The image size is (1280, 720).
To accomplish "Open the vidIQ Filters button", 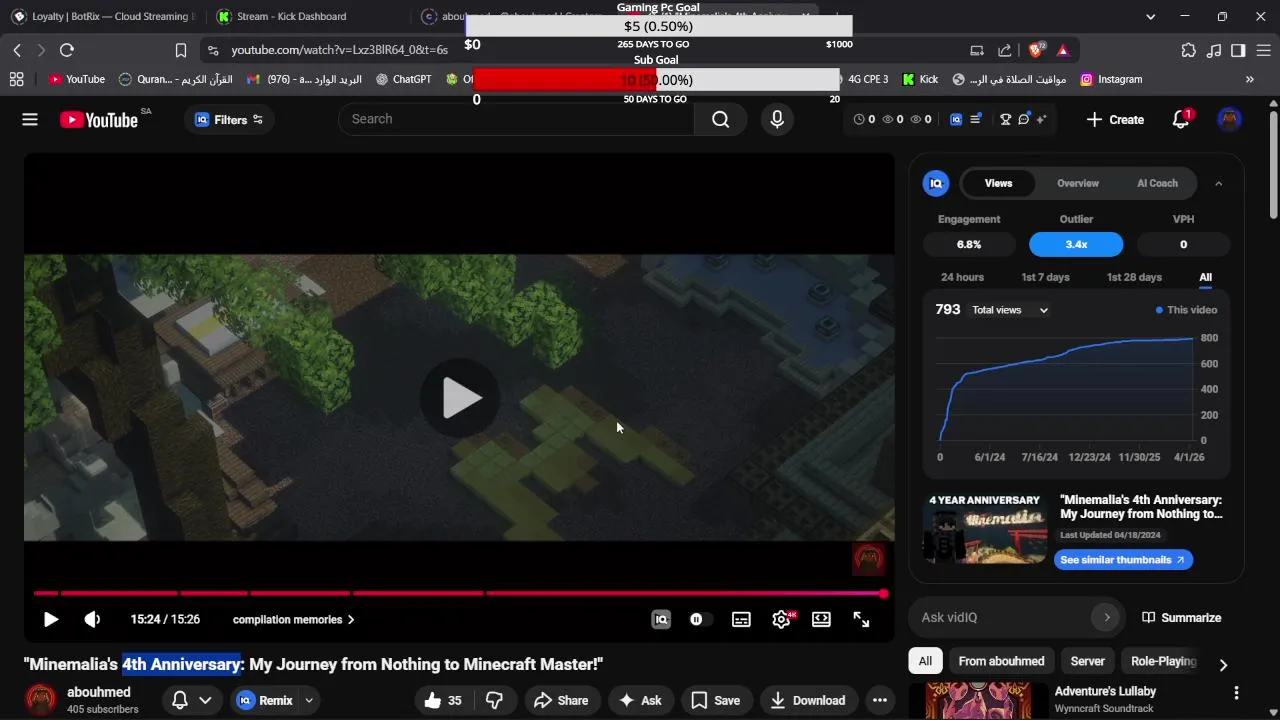I will pyautogui.click(x=230, y=119).
